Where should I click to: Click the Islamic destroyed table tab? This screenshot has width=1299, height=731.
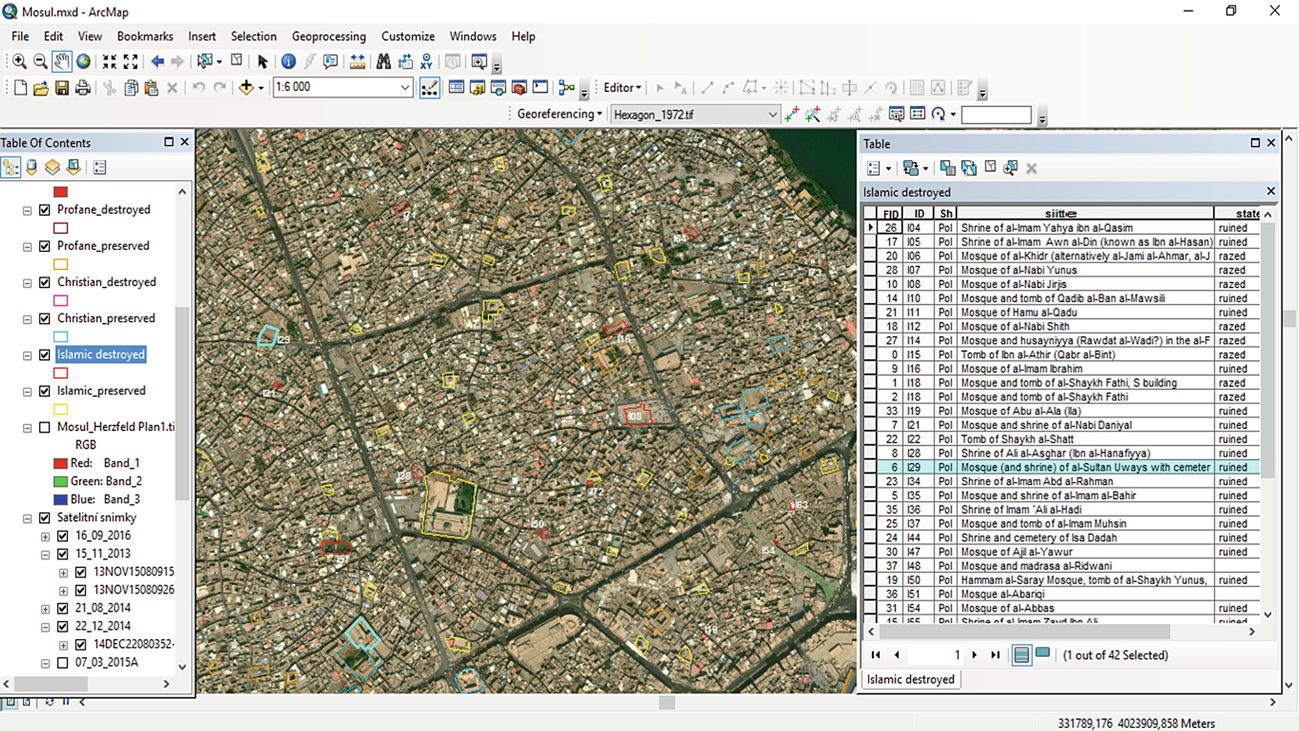pyautogui.click(x=910, y=679)
